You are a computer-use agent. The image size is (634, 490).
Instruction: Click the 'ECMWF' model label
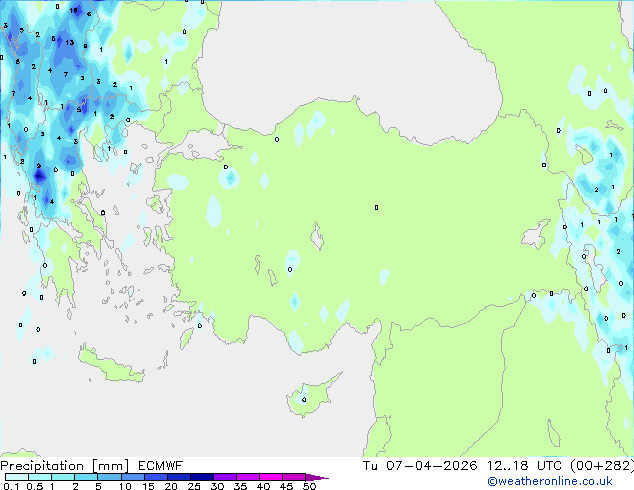(160, 466)
